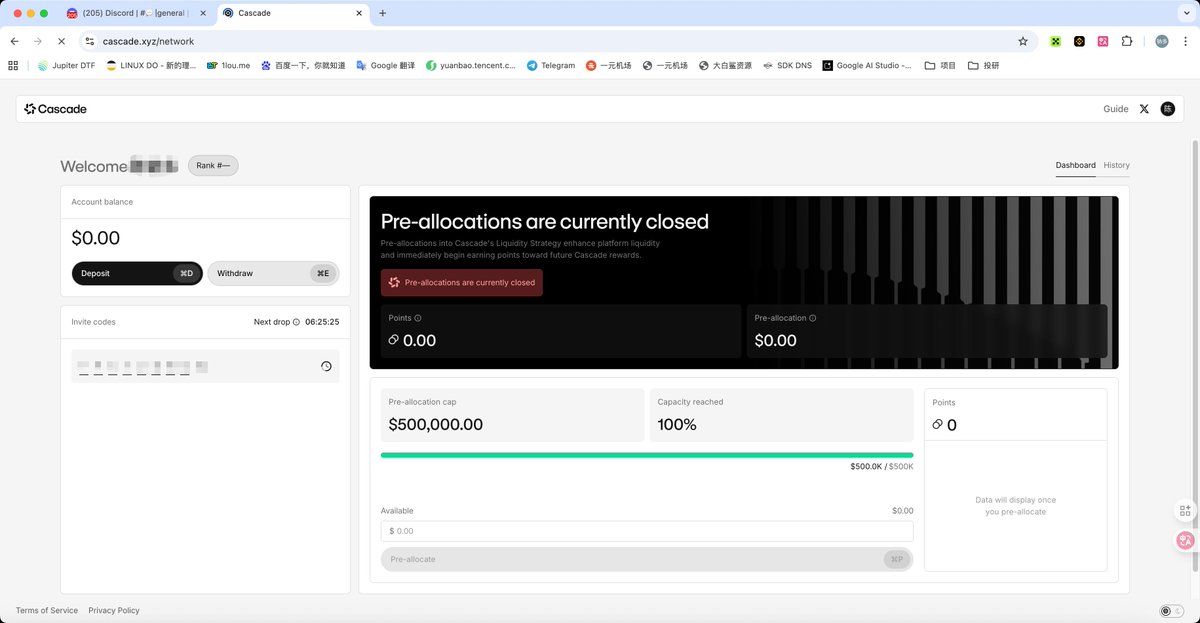
Task: Stop loading the page
Action: point(61,41)
